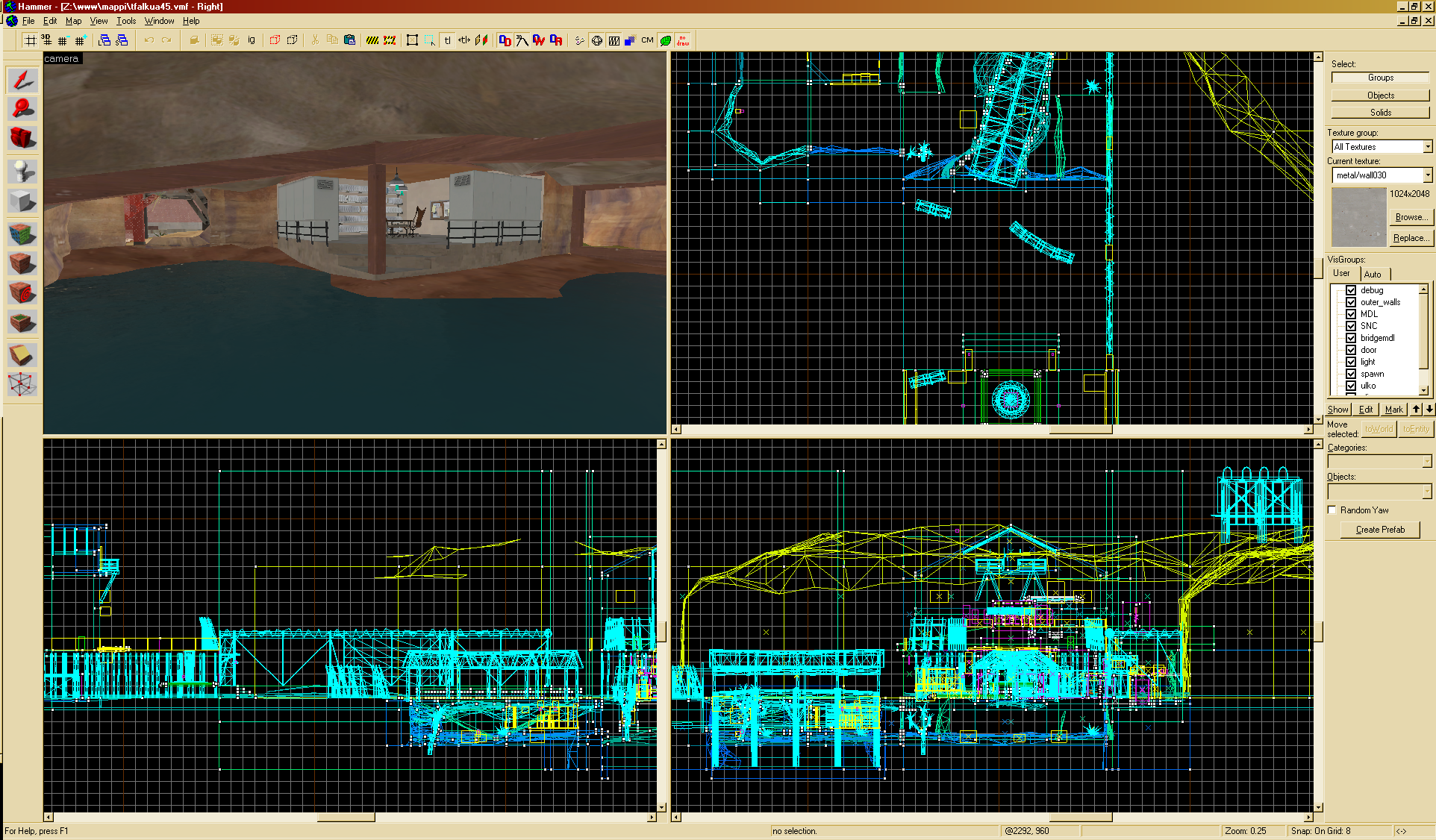Open the Tools menu
This screenshot has width=1436, height=840.
pyautogui.click(x=126, y=21)
